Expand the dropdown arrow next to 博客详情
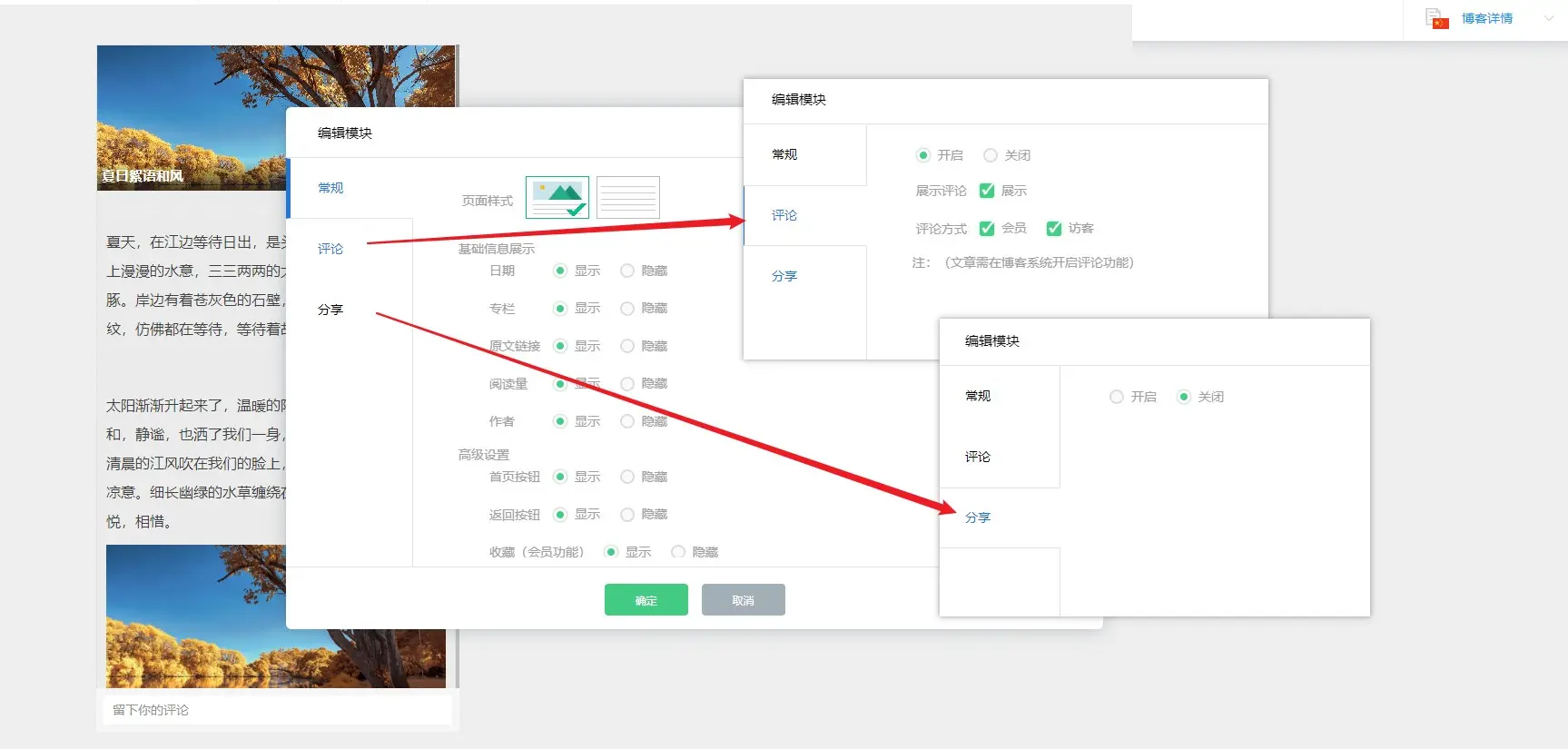The image size is (1568, 749). pos(1549,18)
